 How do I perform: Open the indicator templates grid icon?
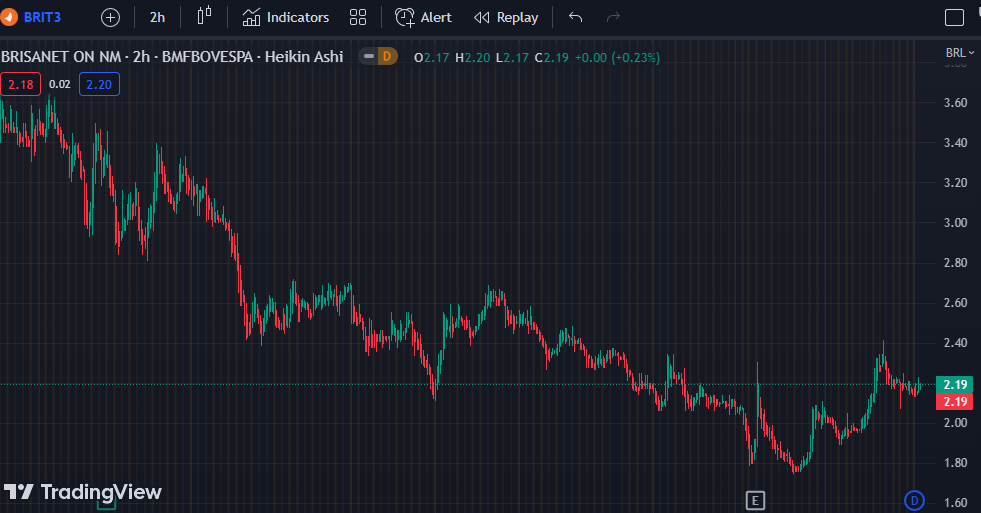click(358, 17)
